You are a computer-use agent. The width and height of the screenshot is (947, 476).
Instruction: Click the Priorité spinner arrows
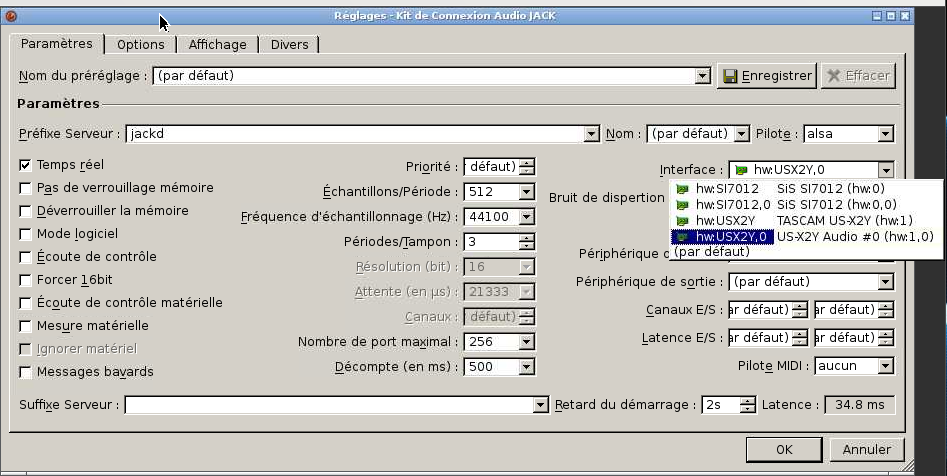527,167
